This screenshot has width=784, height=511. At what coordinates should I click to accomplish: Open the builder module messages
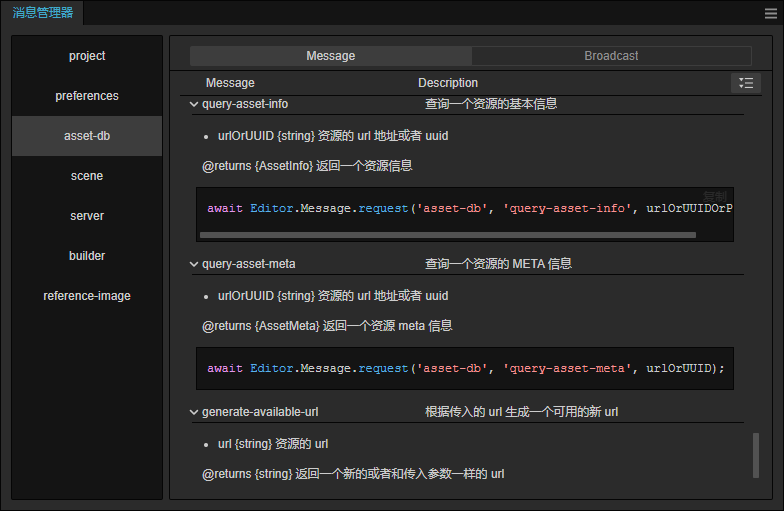coord(87,256)
